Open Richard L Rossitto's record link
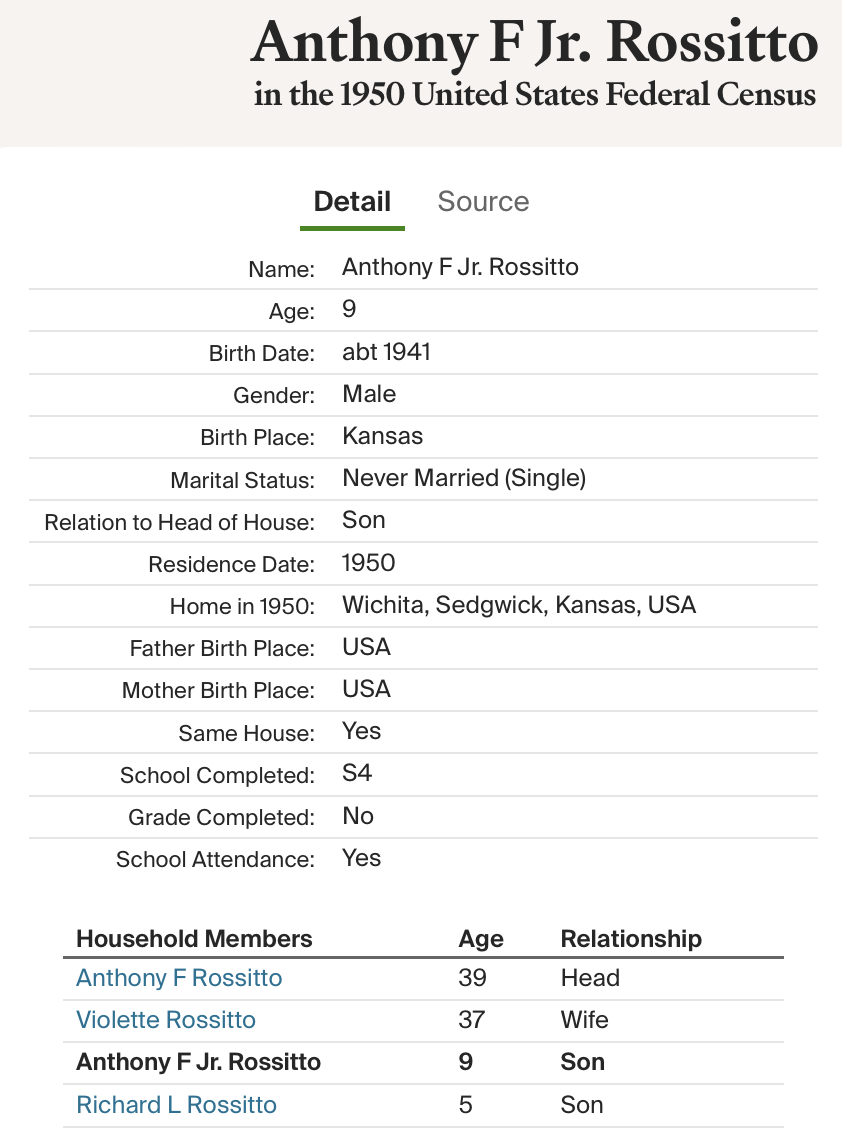This screenshot has height=1132, width=842. click(x=176, y=1105)
